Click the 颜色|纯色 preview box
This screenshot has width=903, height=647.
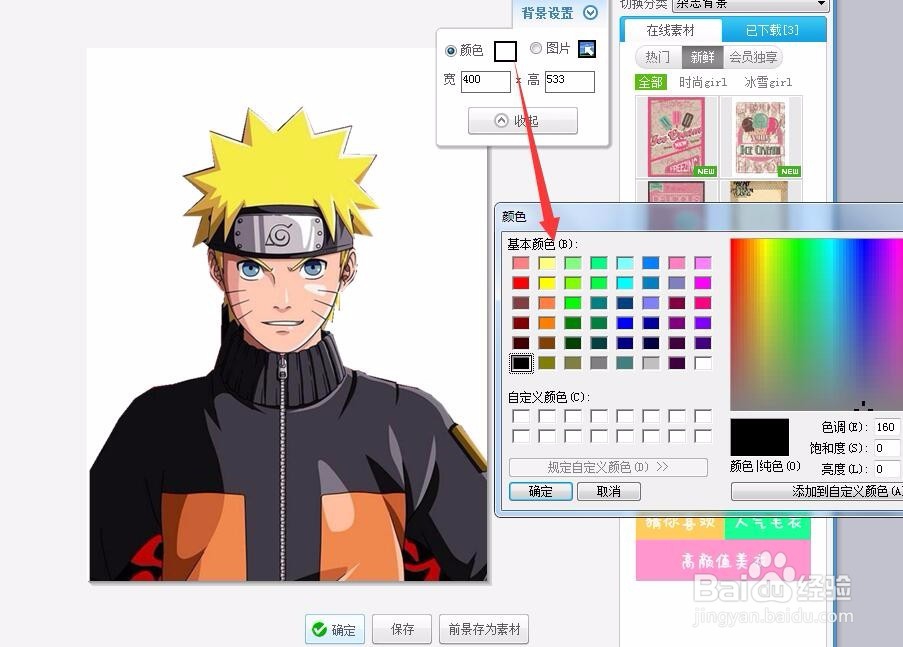760,438
